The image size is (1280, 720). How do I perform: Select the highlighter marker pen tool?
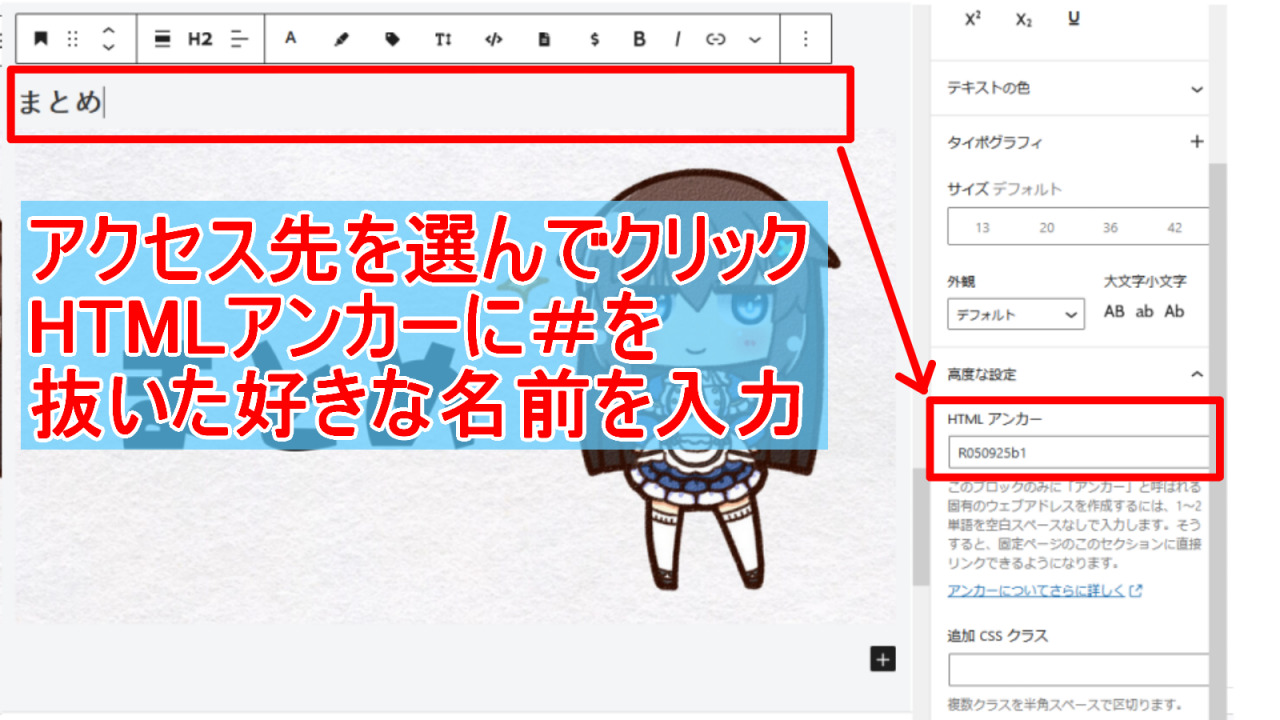pyautogui.click(x=341, y=39)
